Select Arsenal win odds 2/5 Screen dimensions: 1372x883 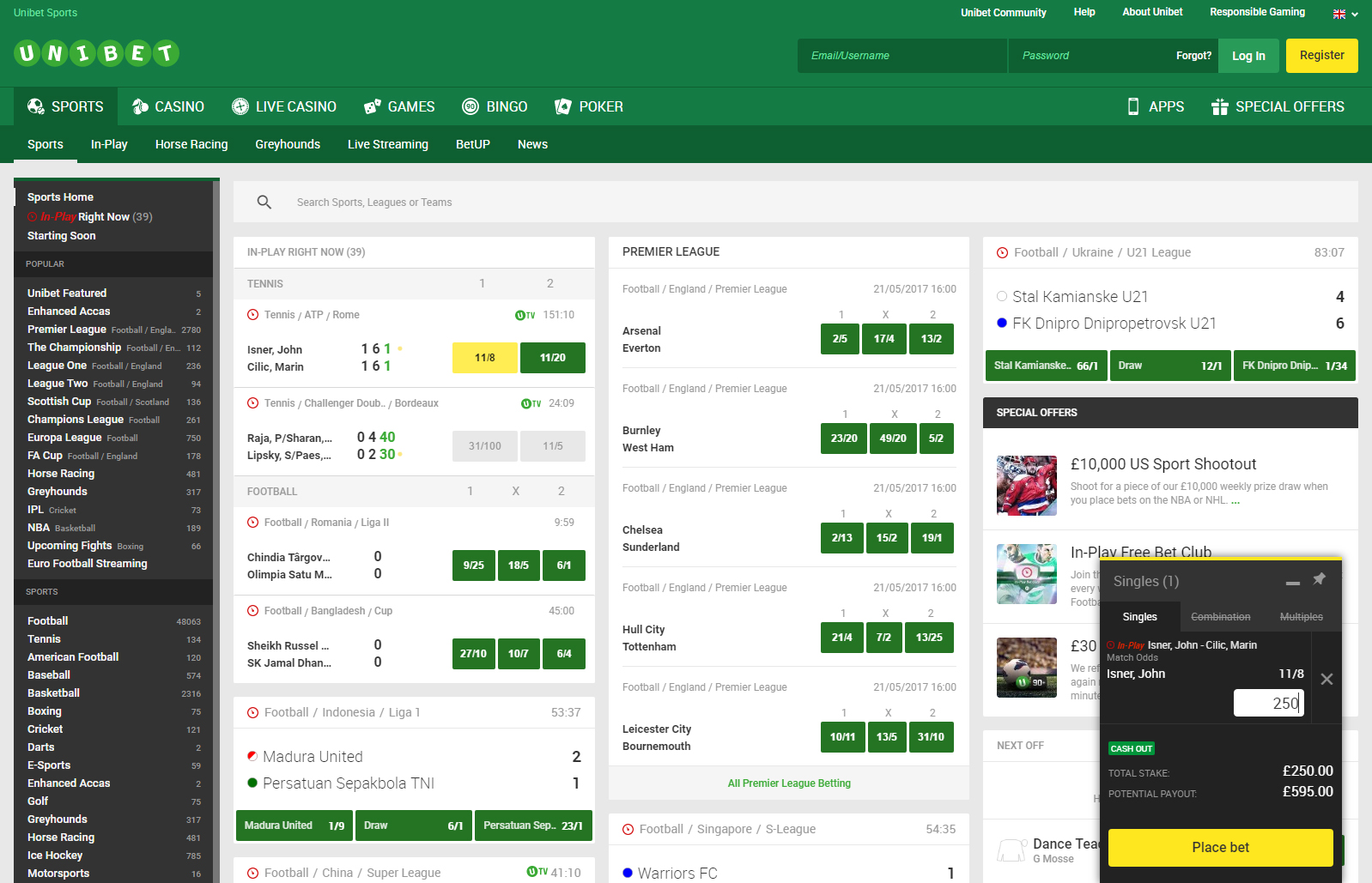[840, 339]
